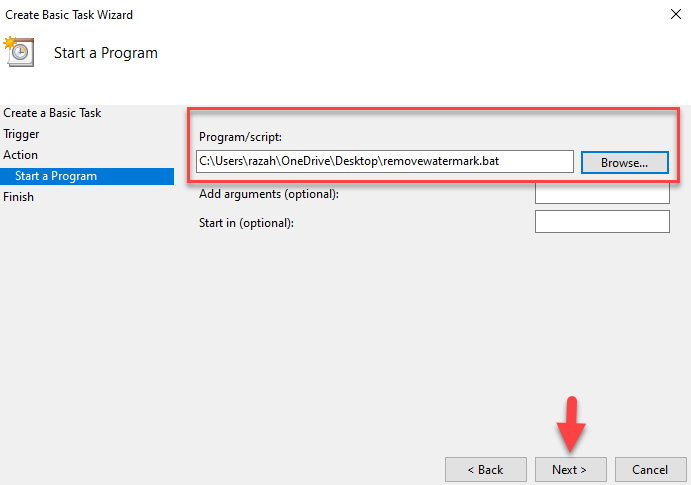Go to the Trigger step in sidebar
691x485 pixels.
pos(21,134)
